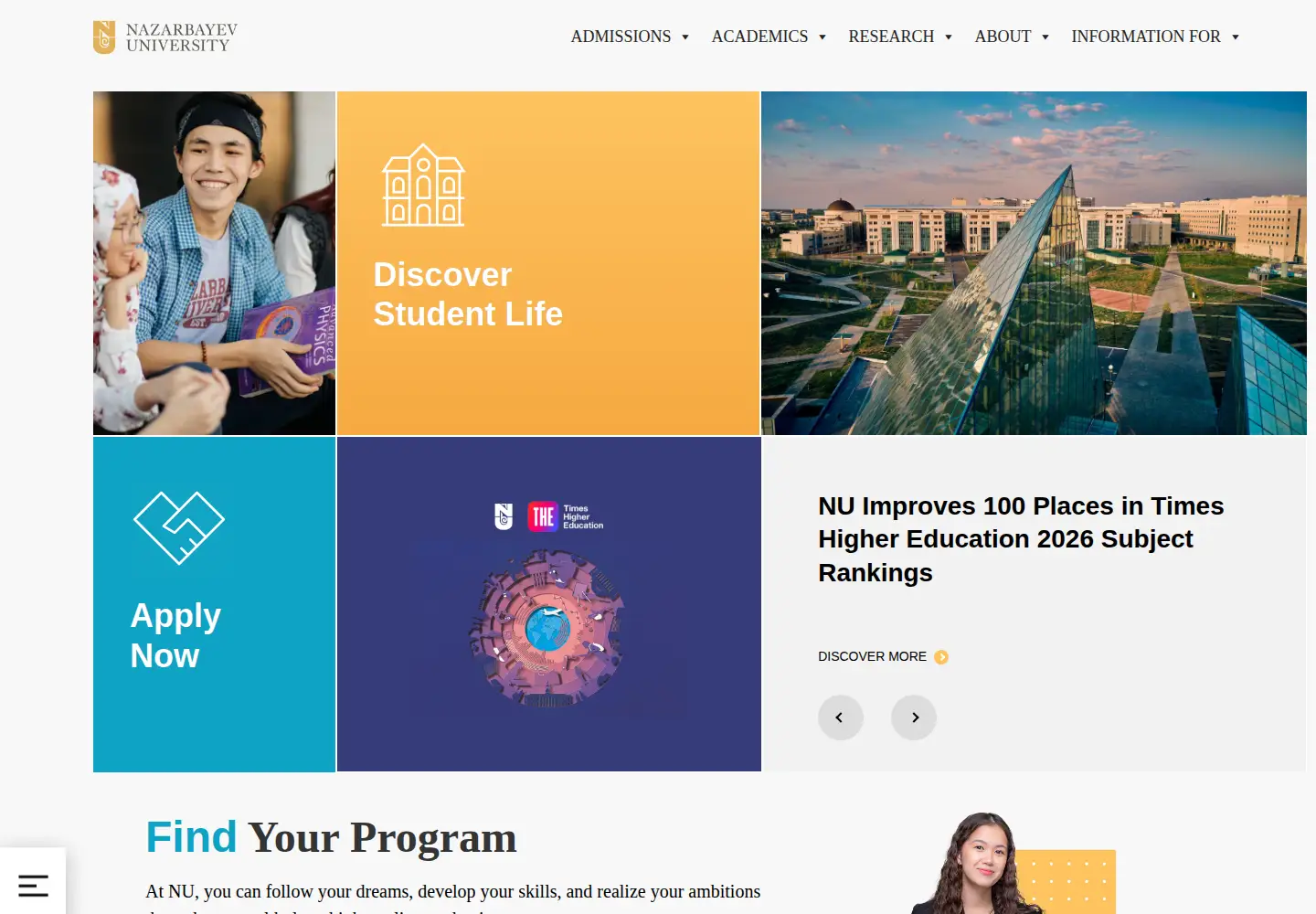1316x914 pixels.
Task: Open the RESEARCH menu
Action: pos(891,37)
